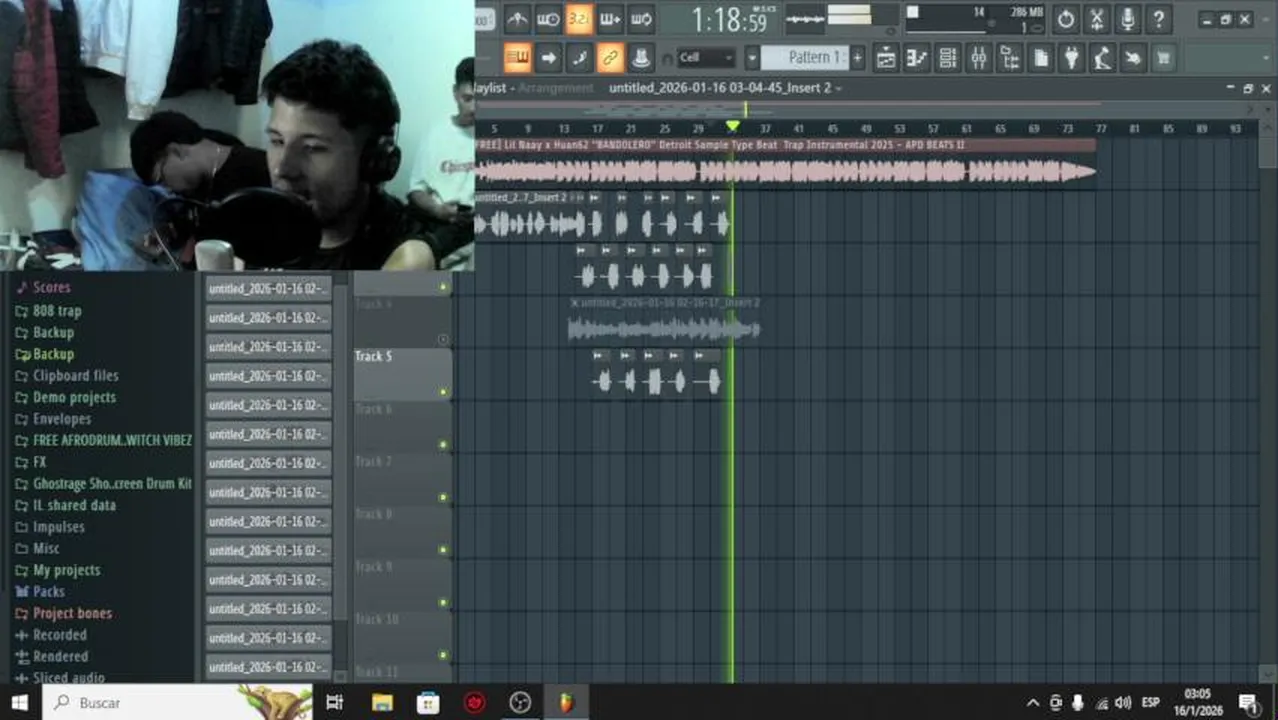Mute Track 5 with its green light

click(443, 391)
